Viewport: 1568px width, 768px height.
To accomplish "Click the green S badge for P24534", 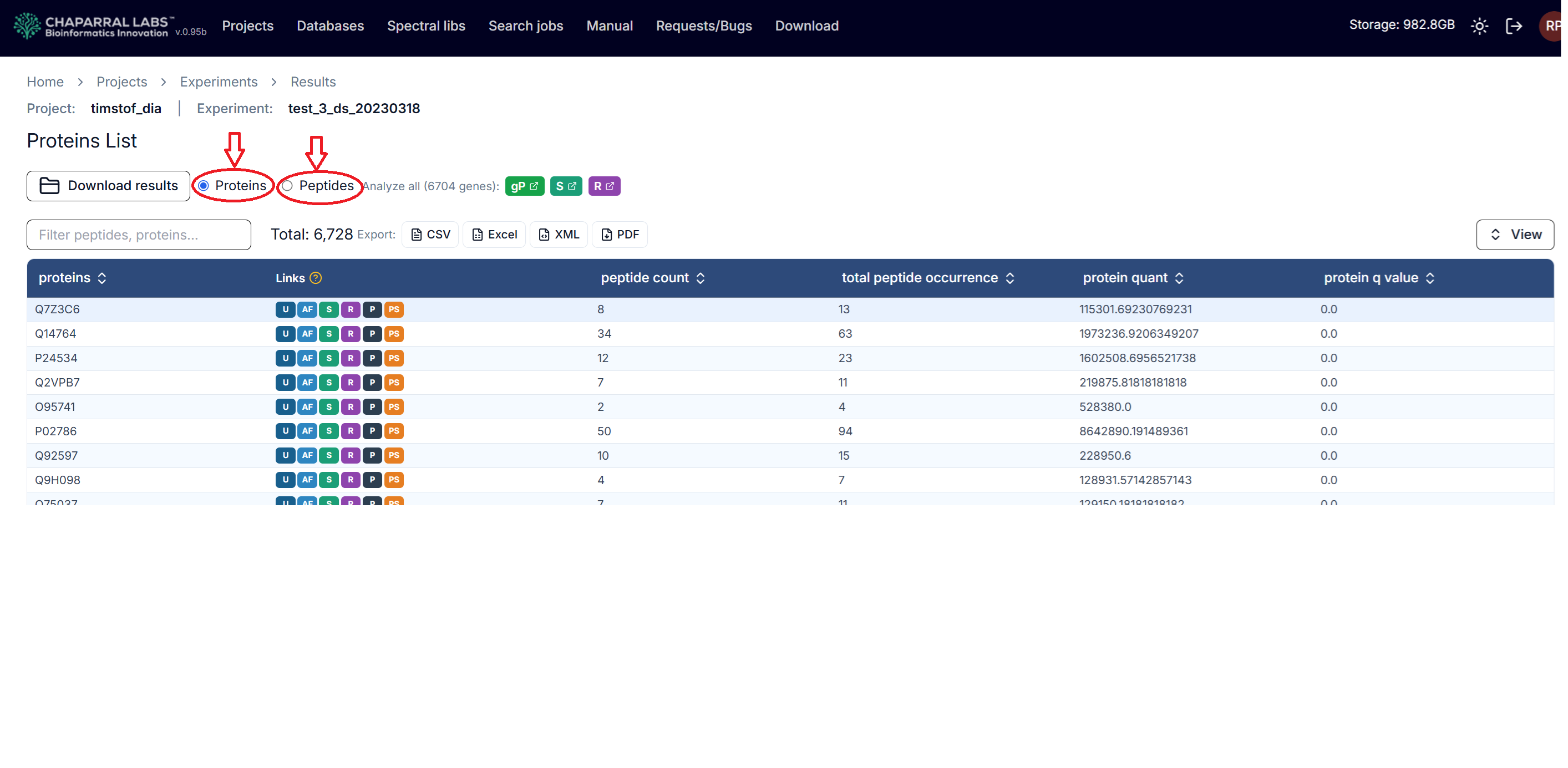I will (x=329, y=358).
